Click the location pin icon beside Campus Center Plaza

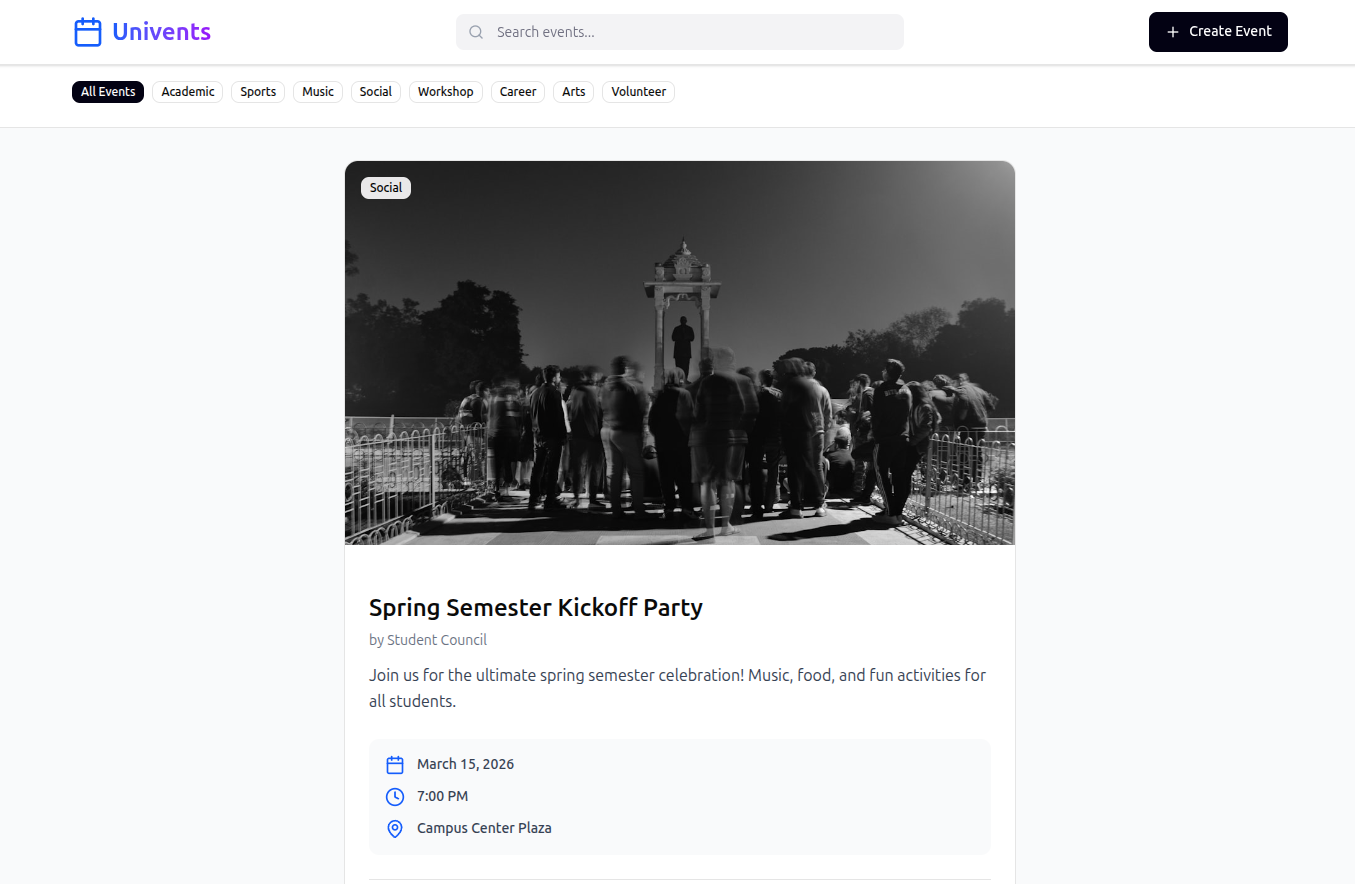(x=395, y=829)
